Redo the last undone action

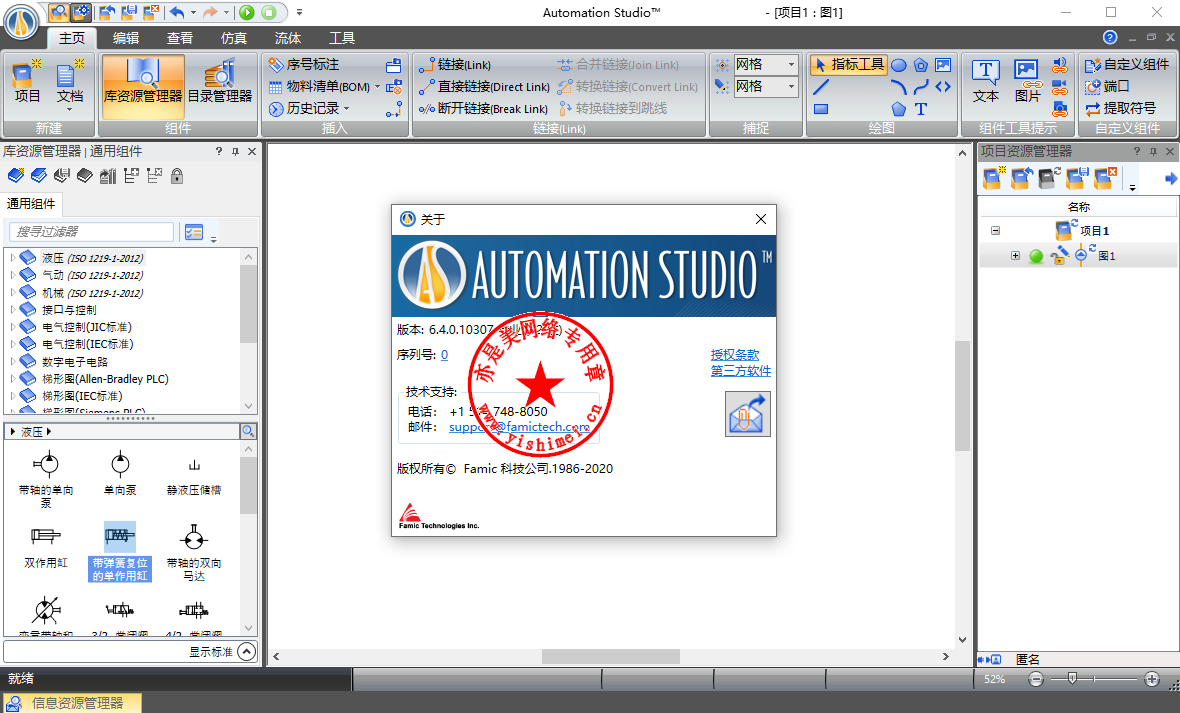pos(211,12)
